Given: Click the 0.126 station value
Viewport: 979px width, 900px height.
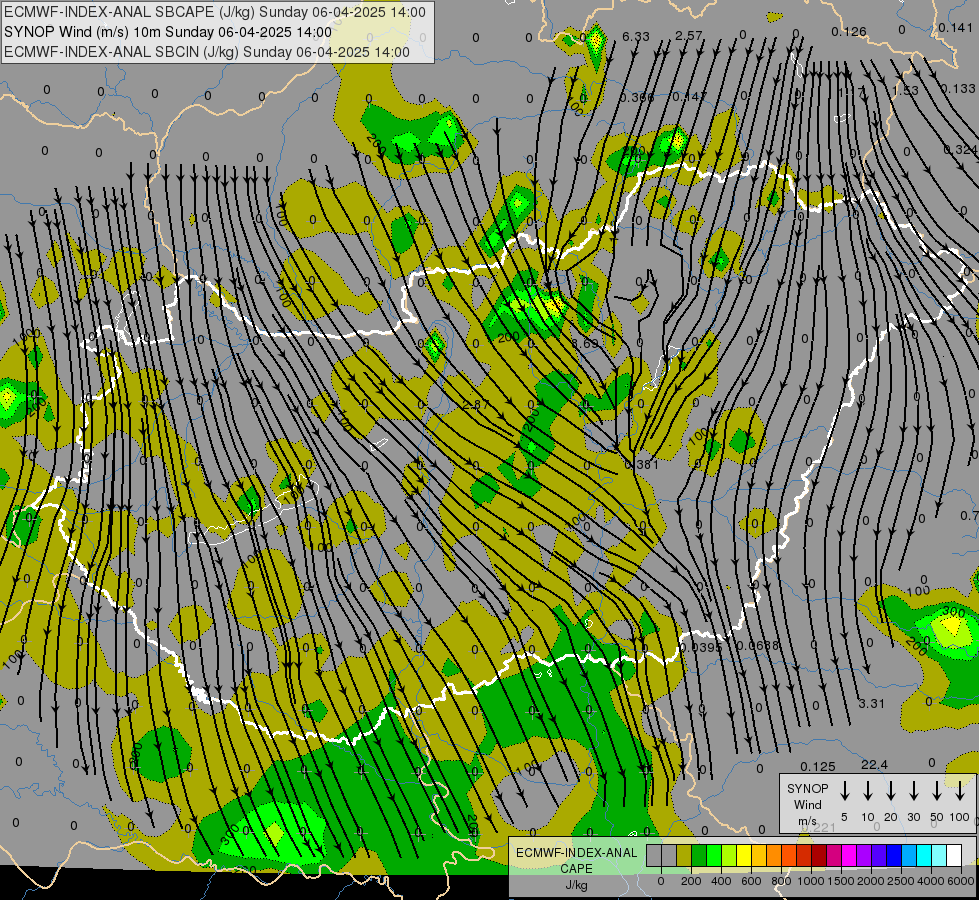Looking at the screenshot, I should click(849, 31).
